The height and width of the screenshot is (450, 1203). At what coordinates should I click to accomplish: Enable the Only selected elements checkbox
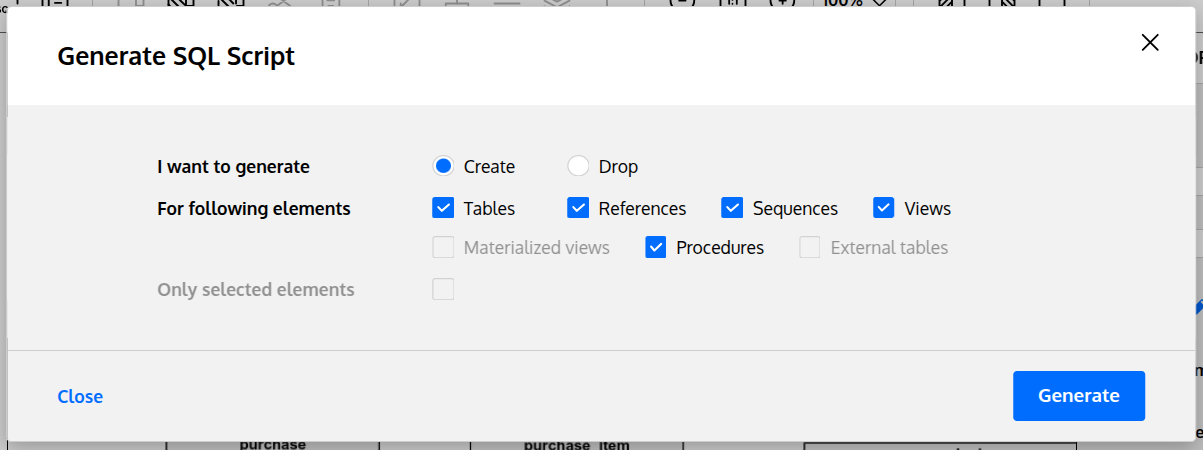[x=443, y=289]
